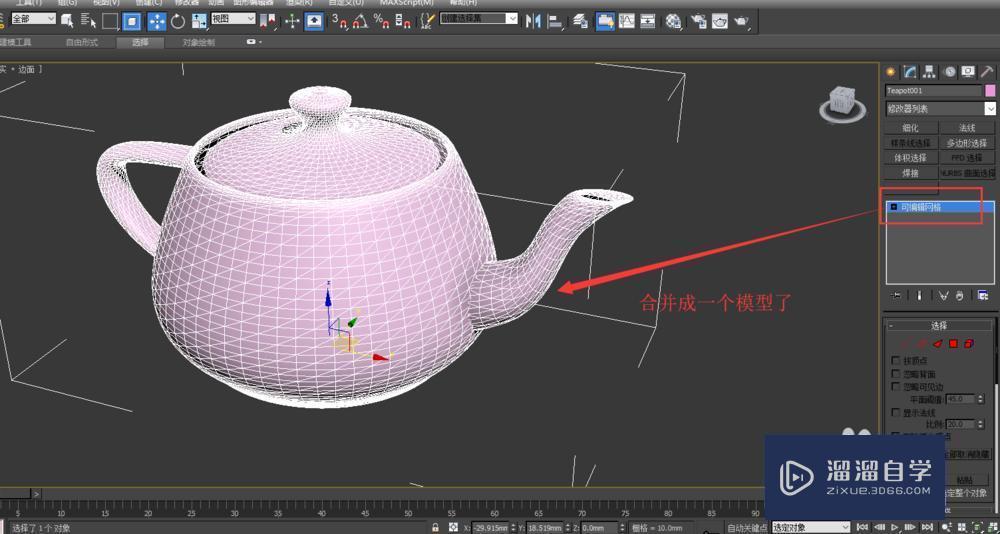The image size is (1000, 534).
Task: Choose the rectangular selection region tool
Action: pyautogui.click(x=110, y=20)
